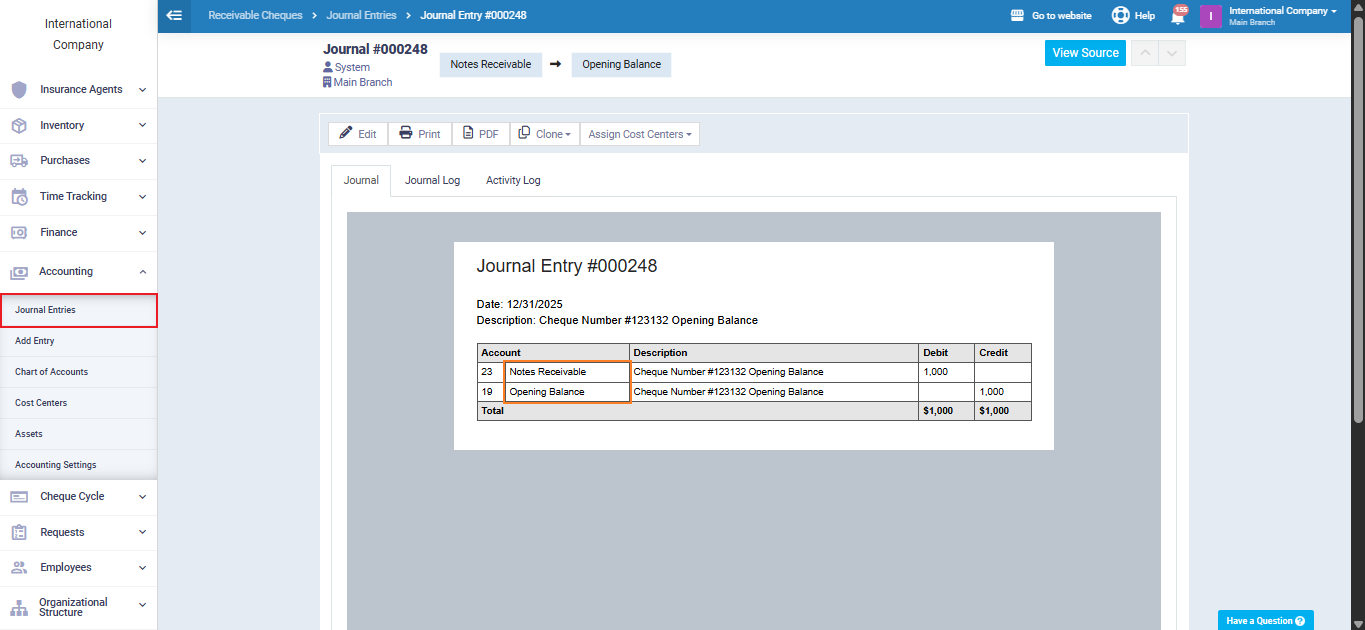This screenshot has height=630, width=1365.
Task: Click the sidebar collapse arrow icon
Action: [x=174, y=15]
